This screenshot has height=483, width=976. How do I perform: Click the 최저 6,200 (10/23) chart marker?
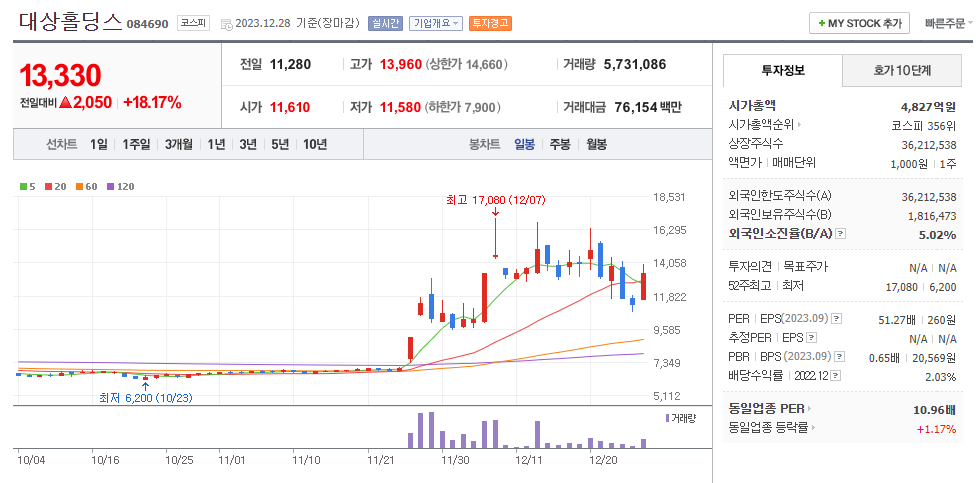pos(146,398)
